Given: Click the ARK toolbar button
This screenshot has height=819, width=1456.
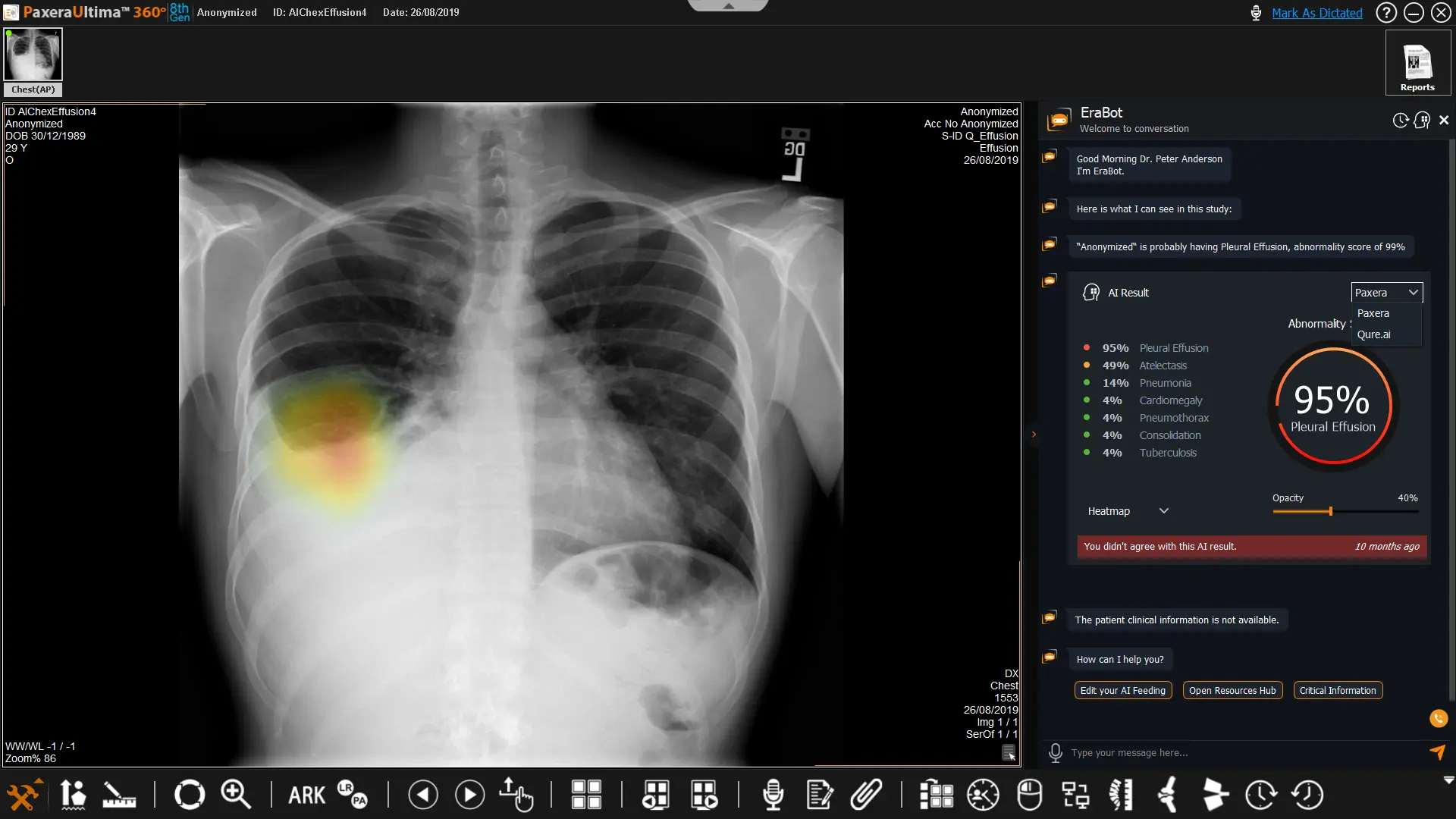Looking at the screenshot, I should point(306,795).
